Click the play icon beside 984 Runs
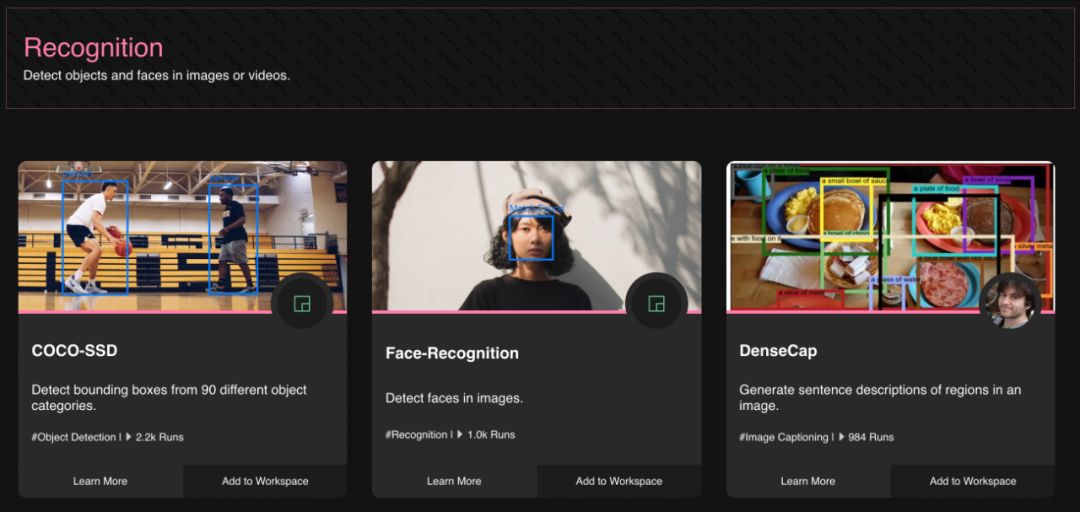1080x512 pixels. point(841,437)
